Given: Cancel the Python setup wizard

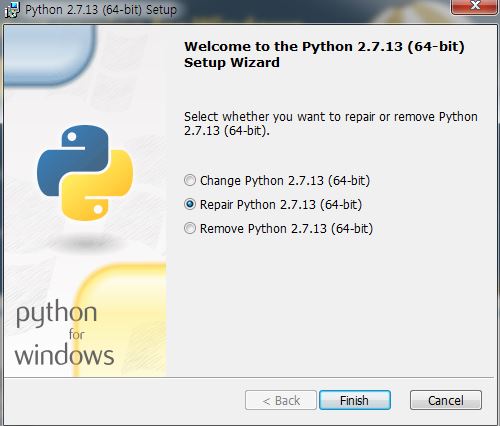Looking at the screenshot, I should (446, 400).
